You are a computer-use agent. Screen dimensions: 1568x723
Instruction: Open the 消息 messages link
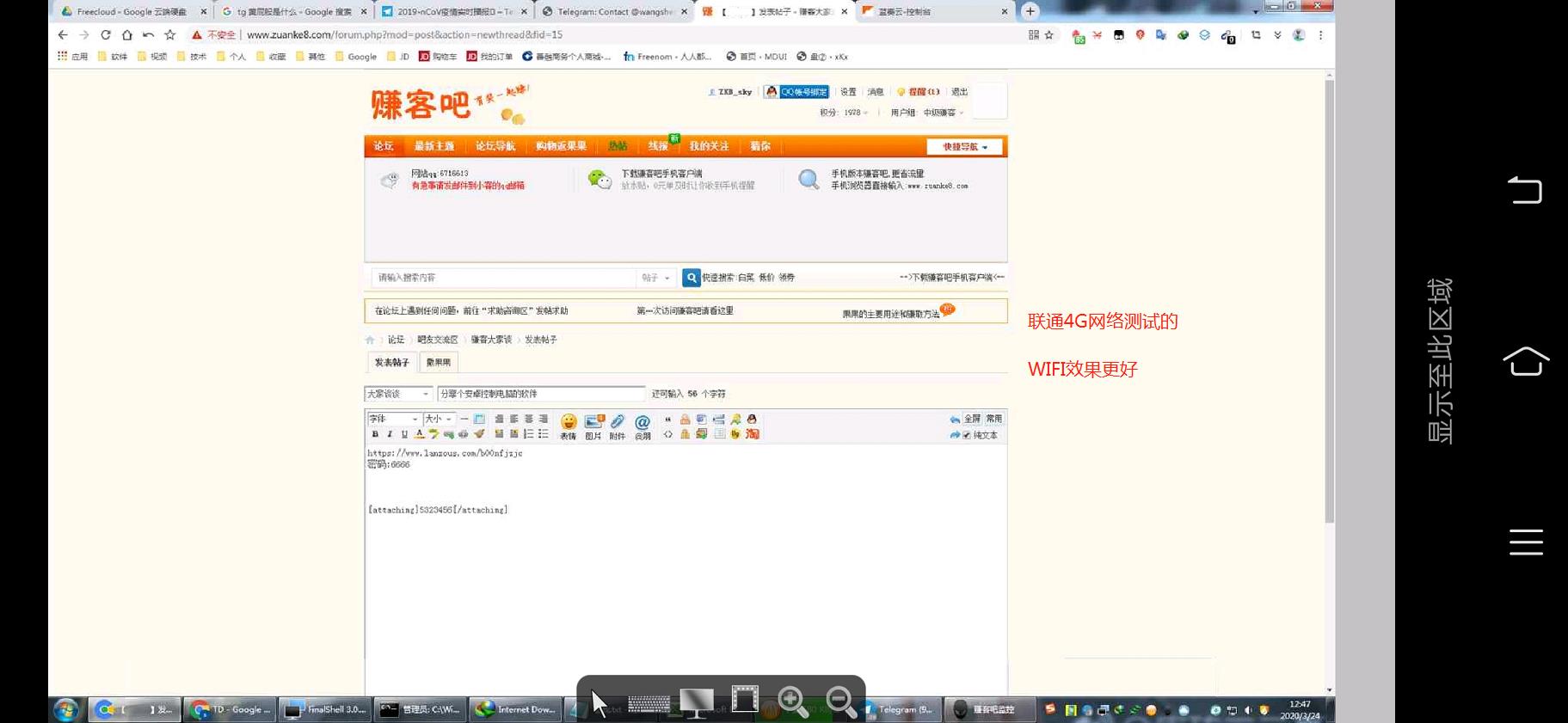click(876, 92)
